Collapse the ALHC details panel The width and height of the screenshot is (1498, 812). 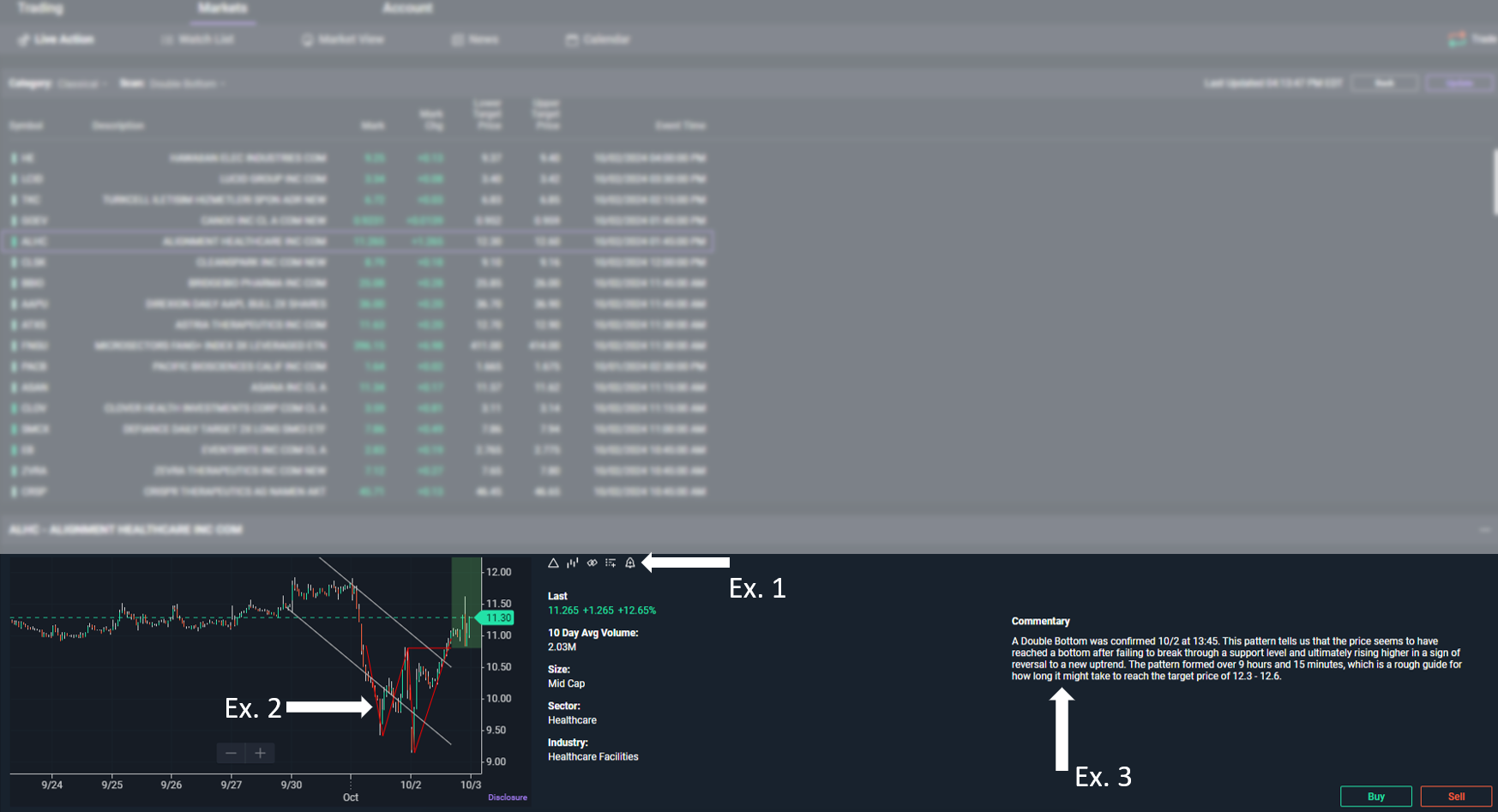pos(1484,530)
